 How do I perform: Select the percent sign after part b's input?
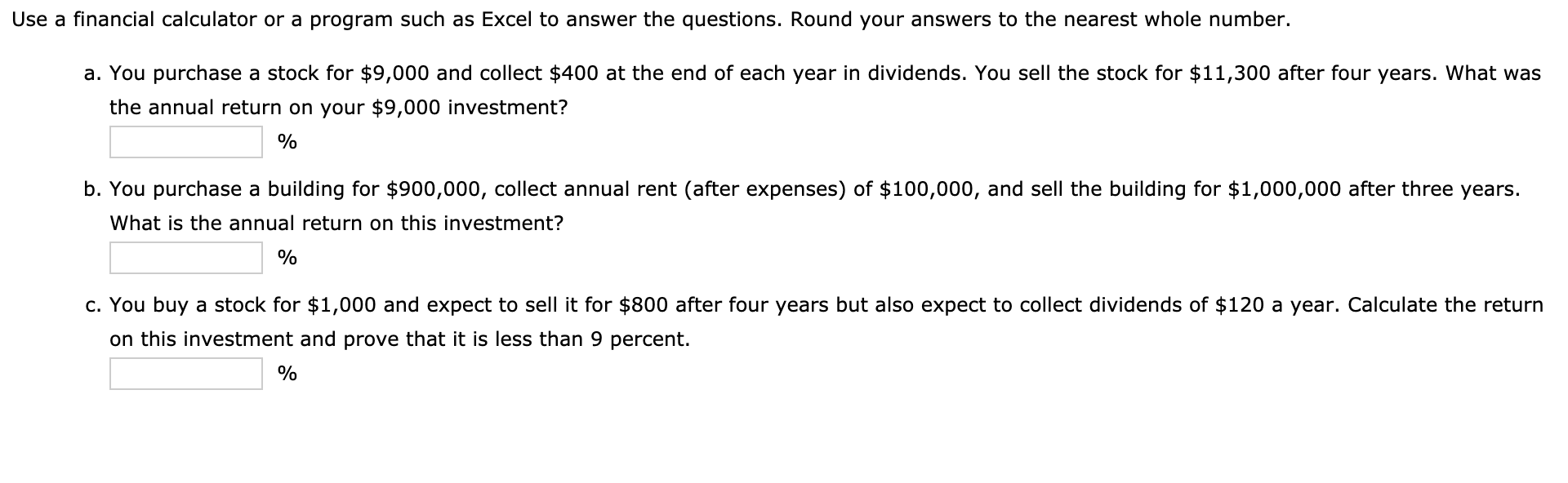click(x=287, y=258)
